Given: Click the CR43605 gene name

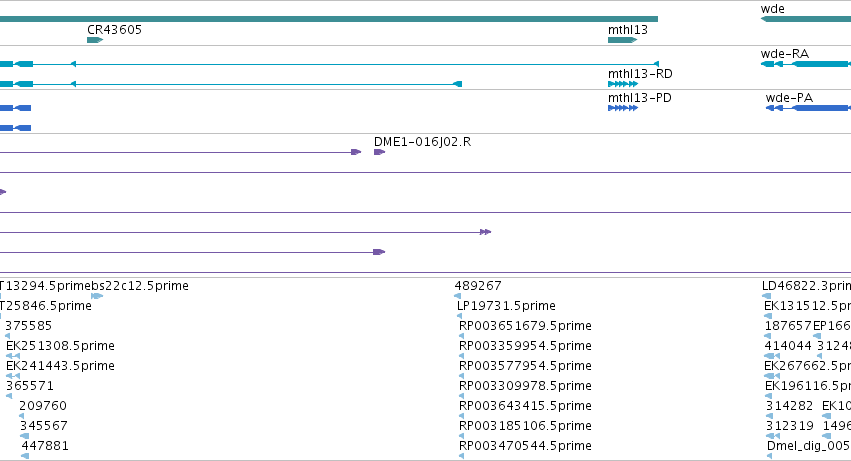Looking at the screenshot, I should (x=115, y=30).
